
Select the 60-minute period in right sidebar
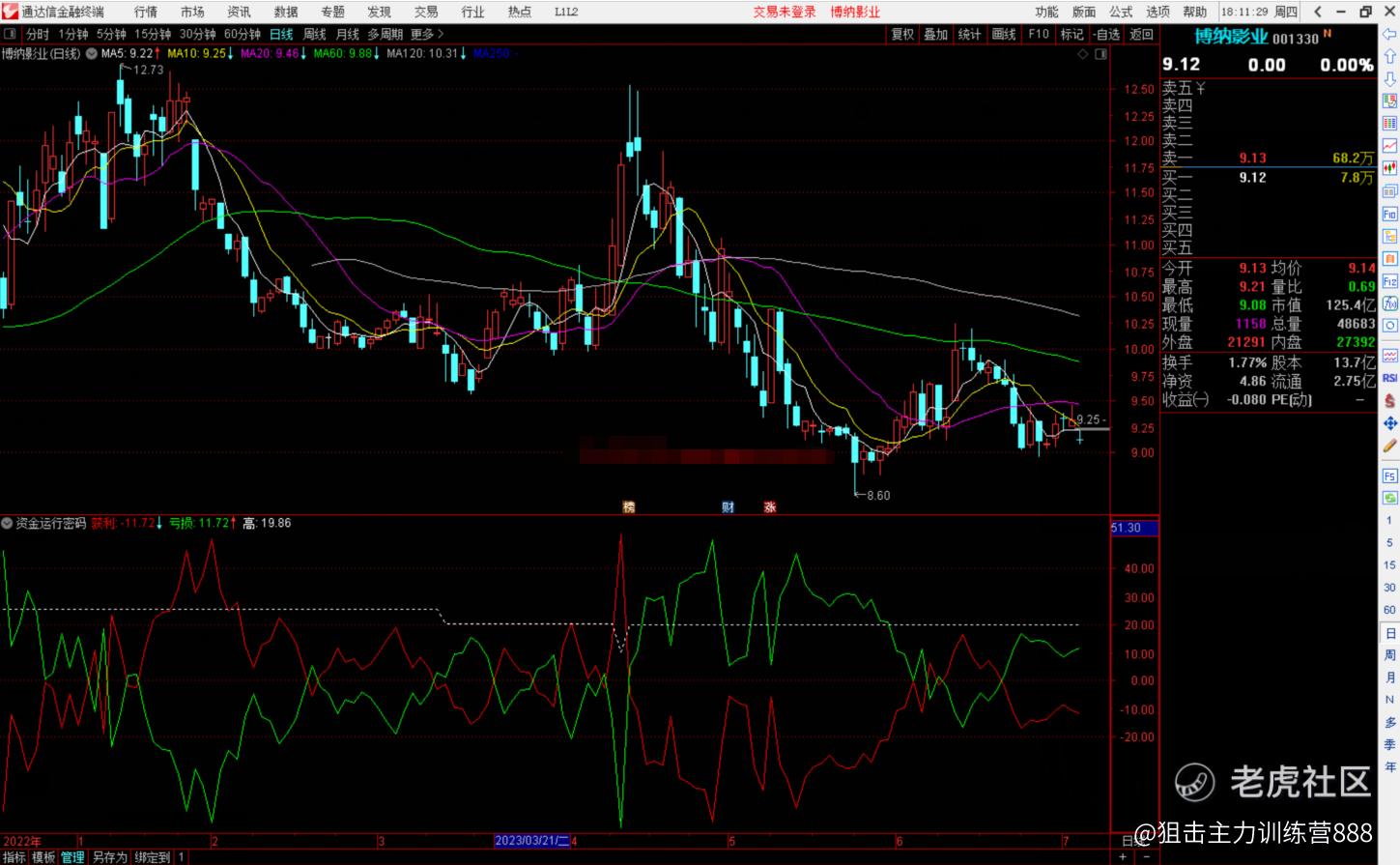(1389, 610)
